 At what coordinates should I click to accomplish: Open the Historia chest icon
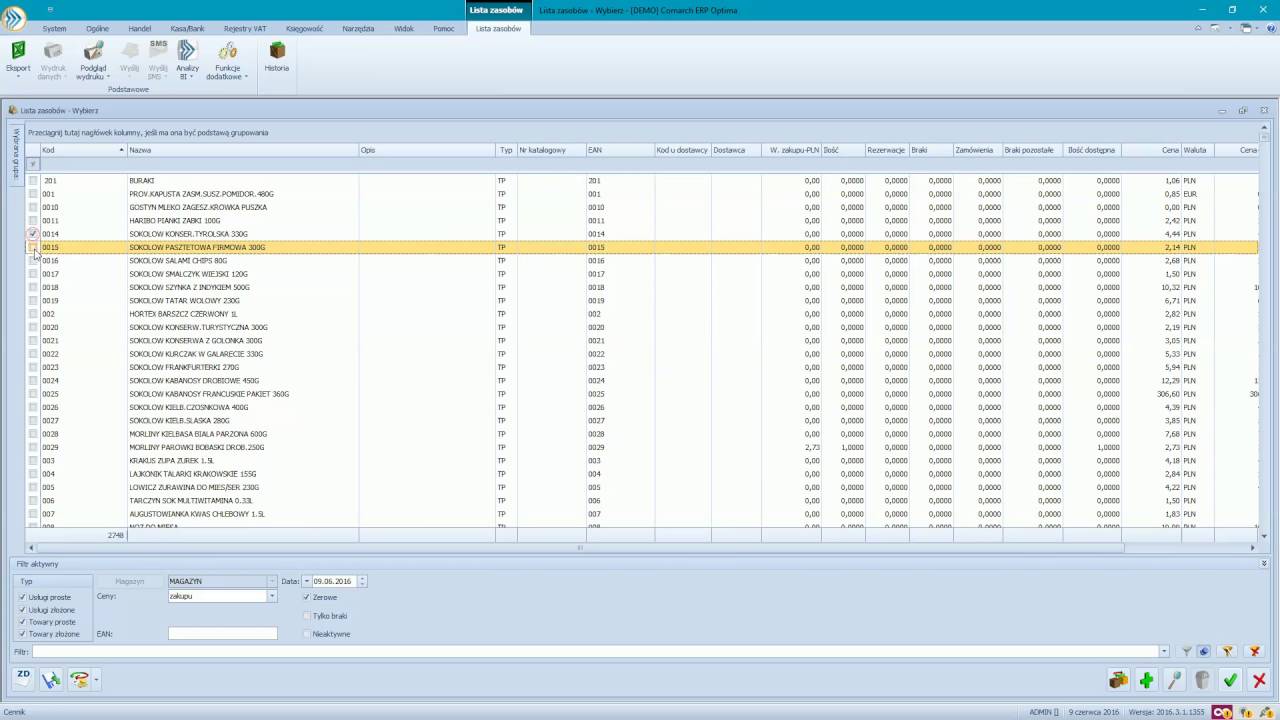[x=277, y=51]
